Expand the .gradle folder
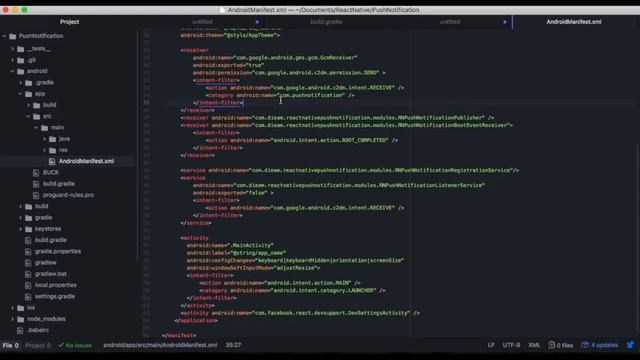 pyautogui.click(x=20, y=82)
